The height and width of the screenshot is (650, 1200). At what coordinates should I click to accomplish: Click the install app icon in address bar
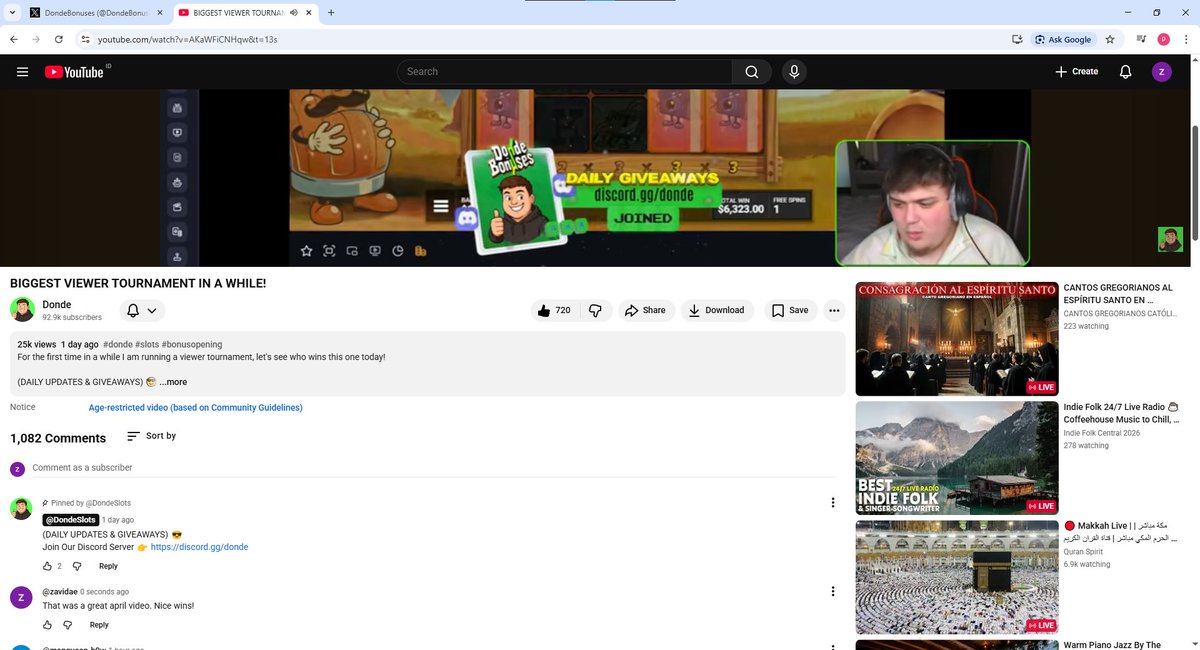(1017, 39)
